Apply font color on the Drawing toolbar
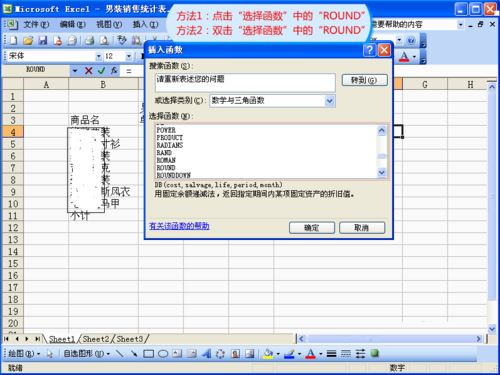 [x=310, y=354]
